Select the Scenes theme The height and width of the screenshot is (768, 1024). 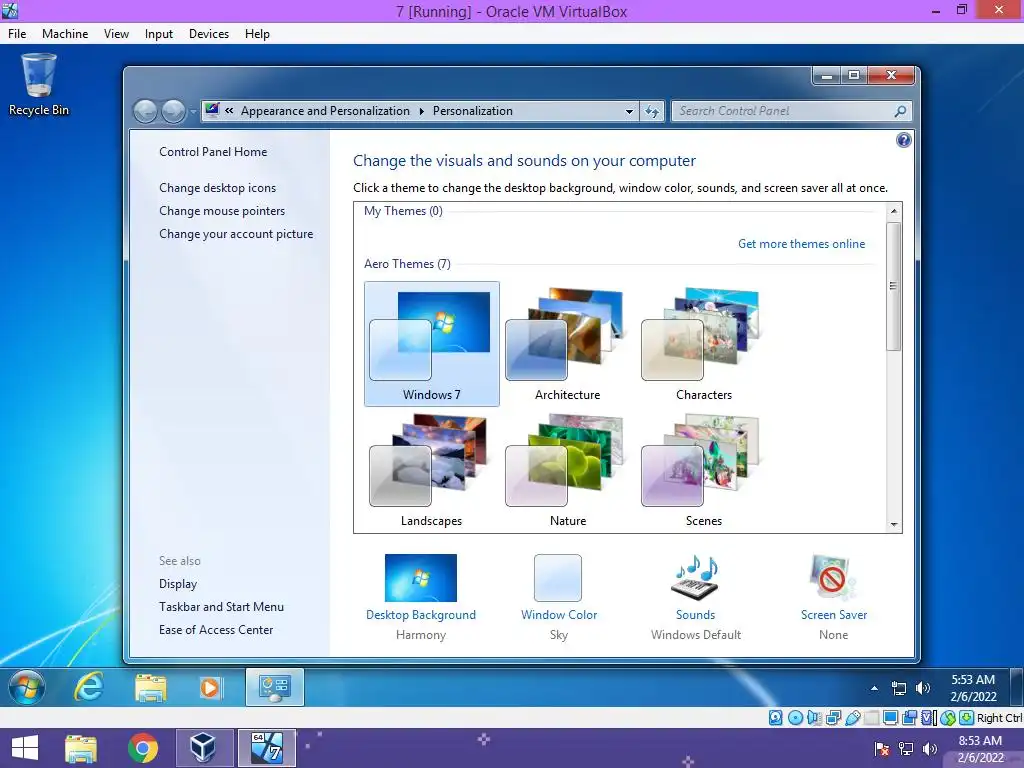point(703,470)
